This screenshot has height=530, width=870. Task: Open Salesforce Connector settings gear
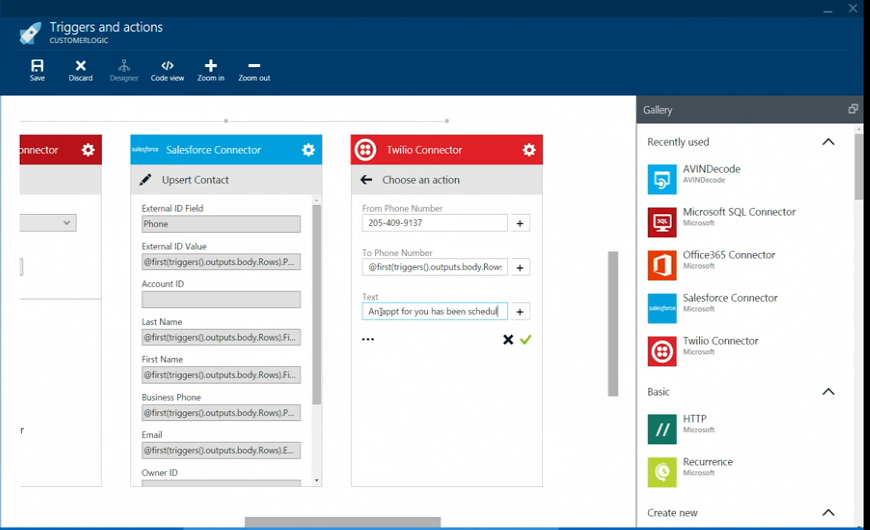308,150
